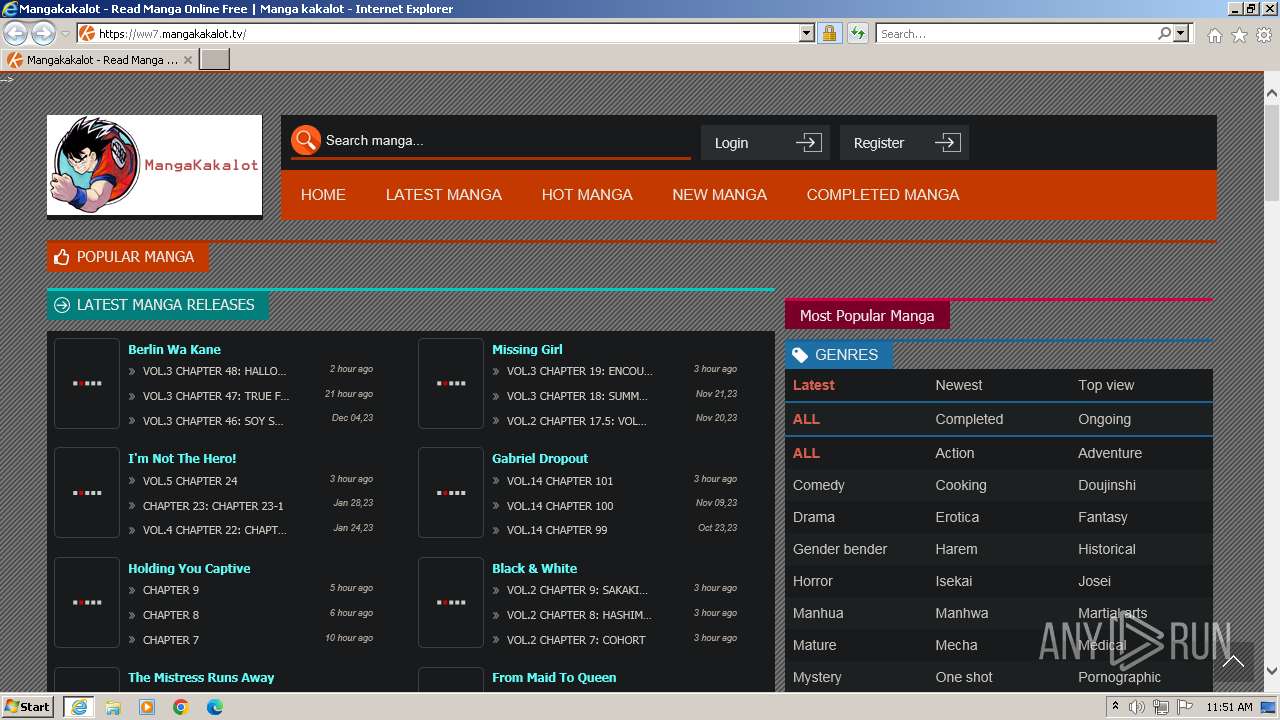The width and height of the screenshot is (1280, 720).
Task: Select the Horror genre
Action: pos(813,581)
